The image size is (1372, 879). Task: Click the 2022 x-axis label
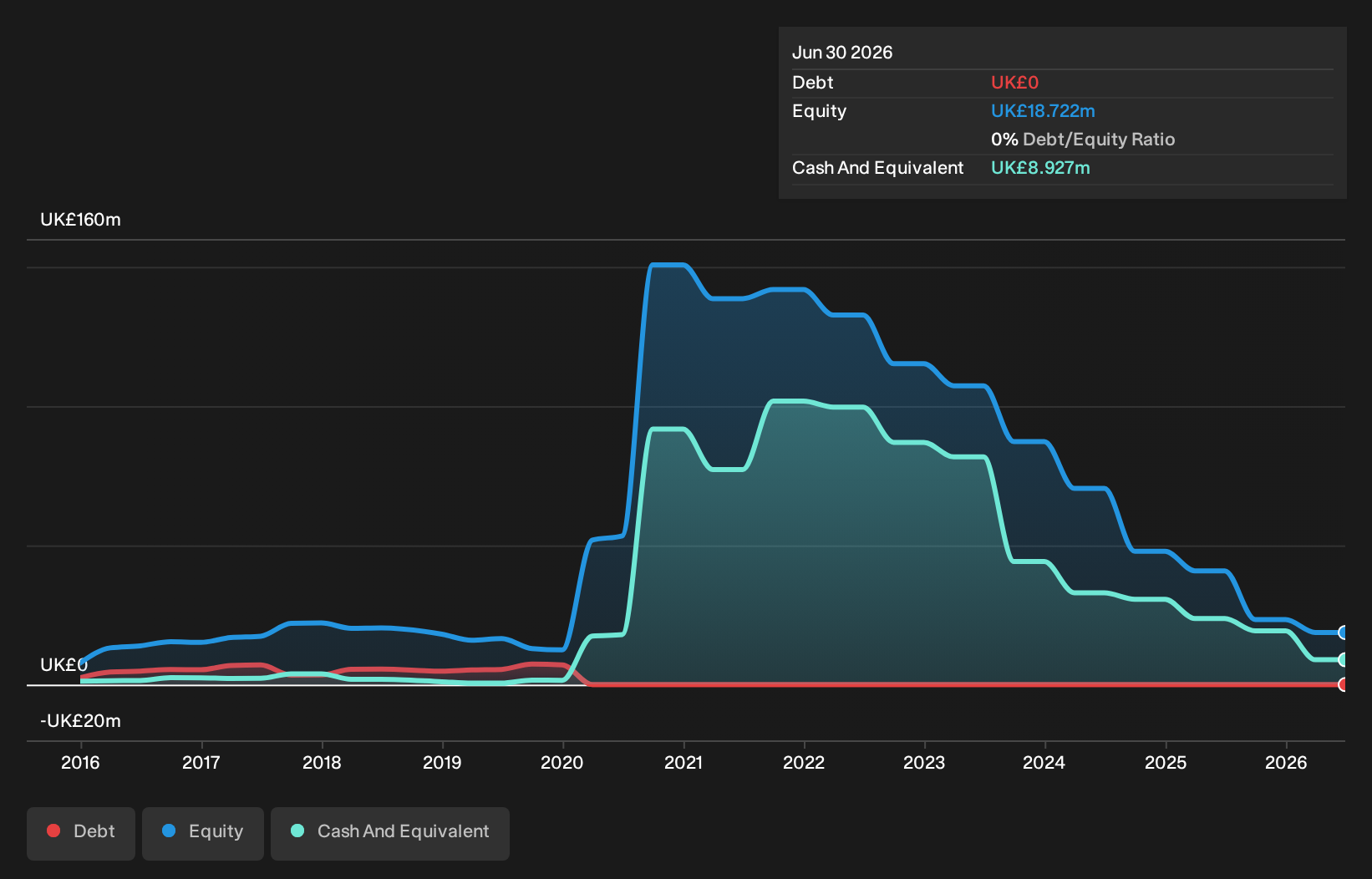tap(804, 762)
